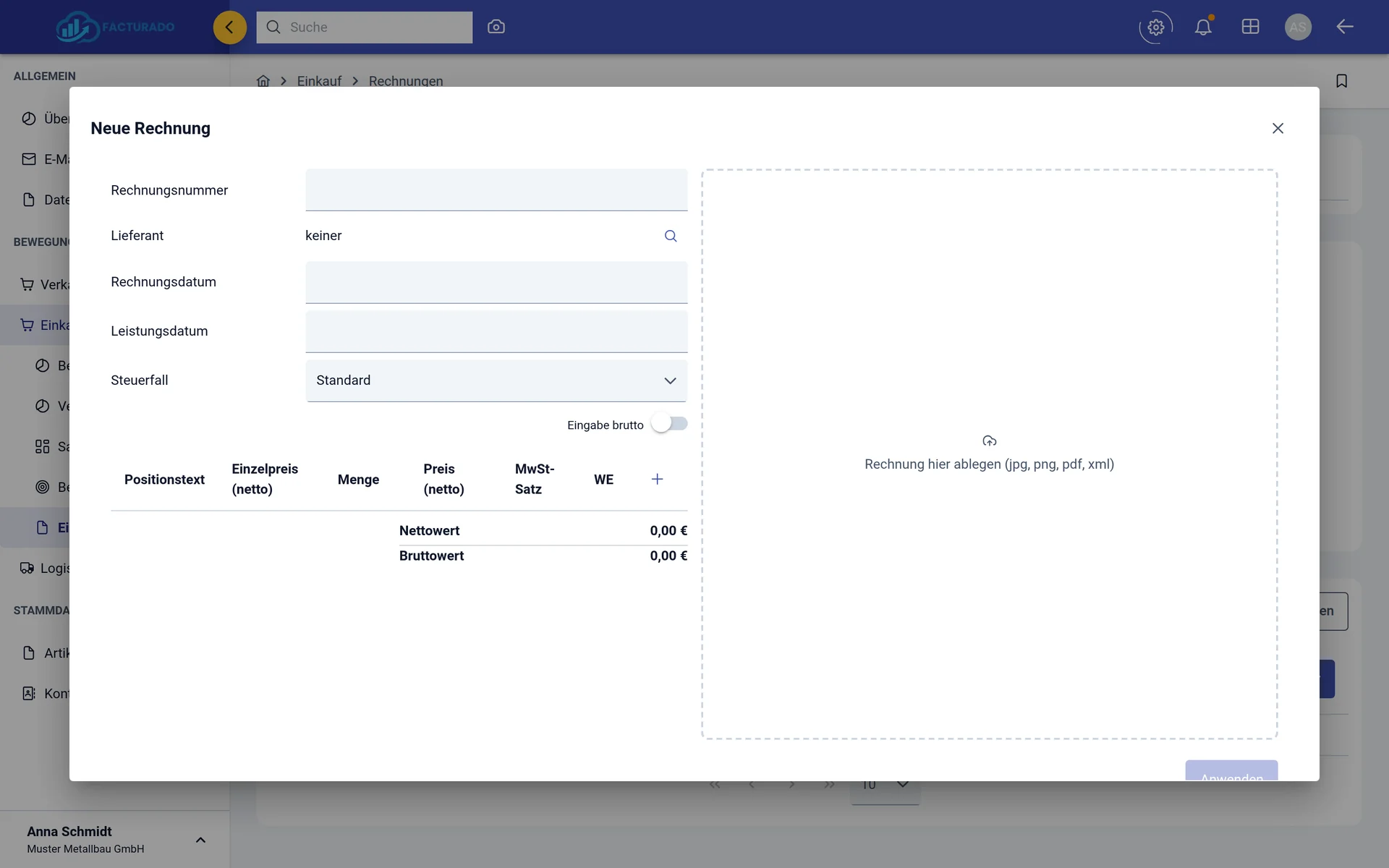Click the bookmark icon
The image size is (1389, 868).
1341,81
